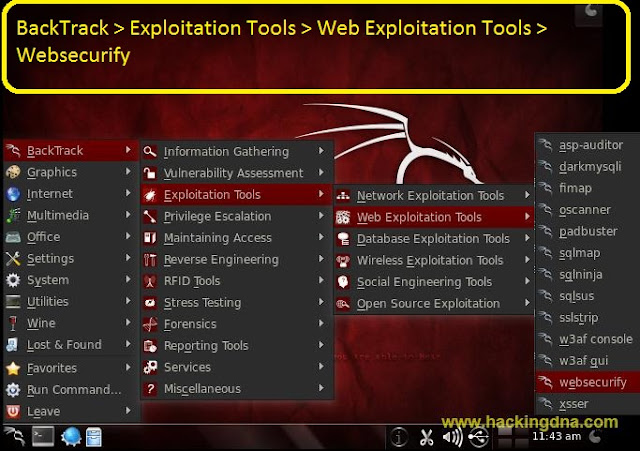Image resolution: width=640 pixels, height=451 pixels.
Task: Click the Privilege Escalation icon
Action: (x=150, y=216)
